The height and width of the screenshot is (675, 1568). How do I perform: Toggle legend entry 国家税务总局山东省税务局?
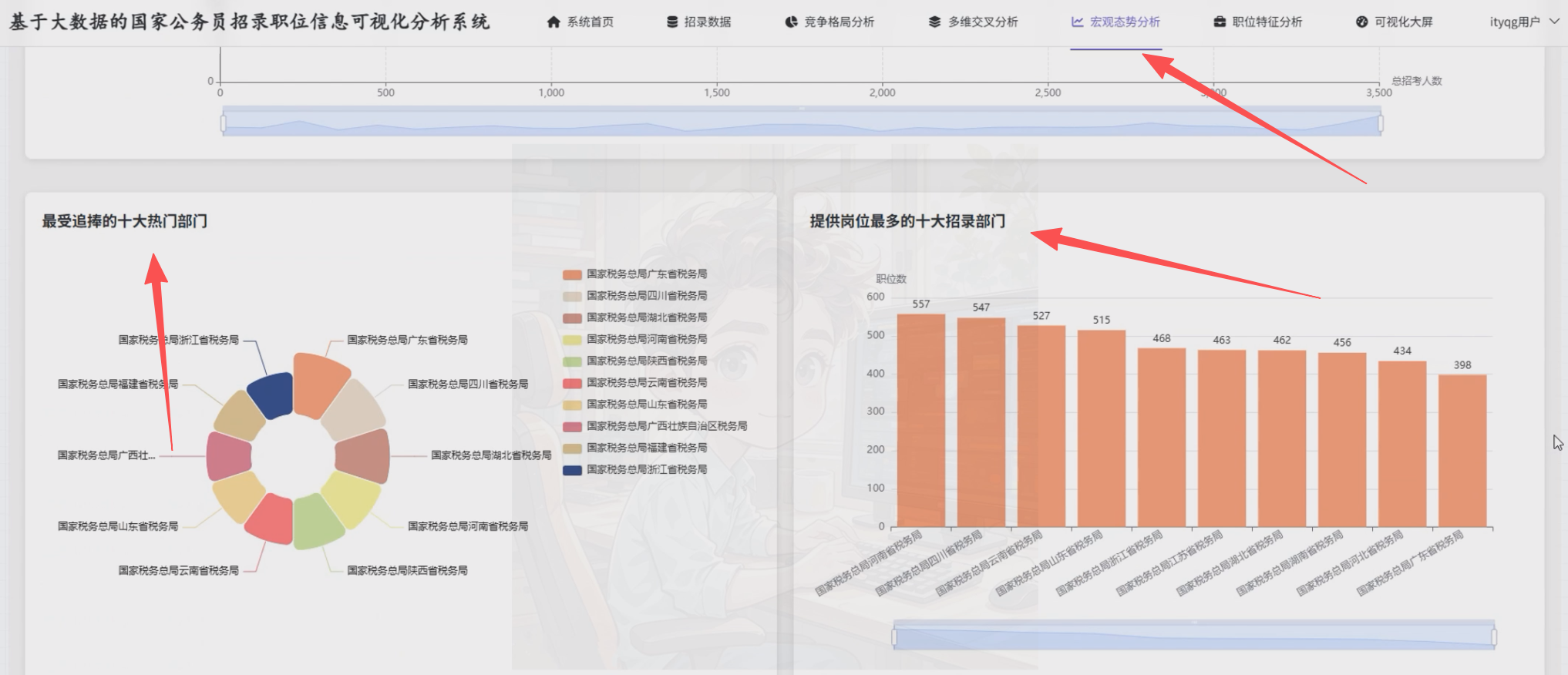pos(635,405)
